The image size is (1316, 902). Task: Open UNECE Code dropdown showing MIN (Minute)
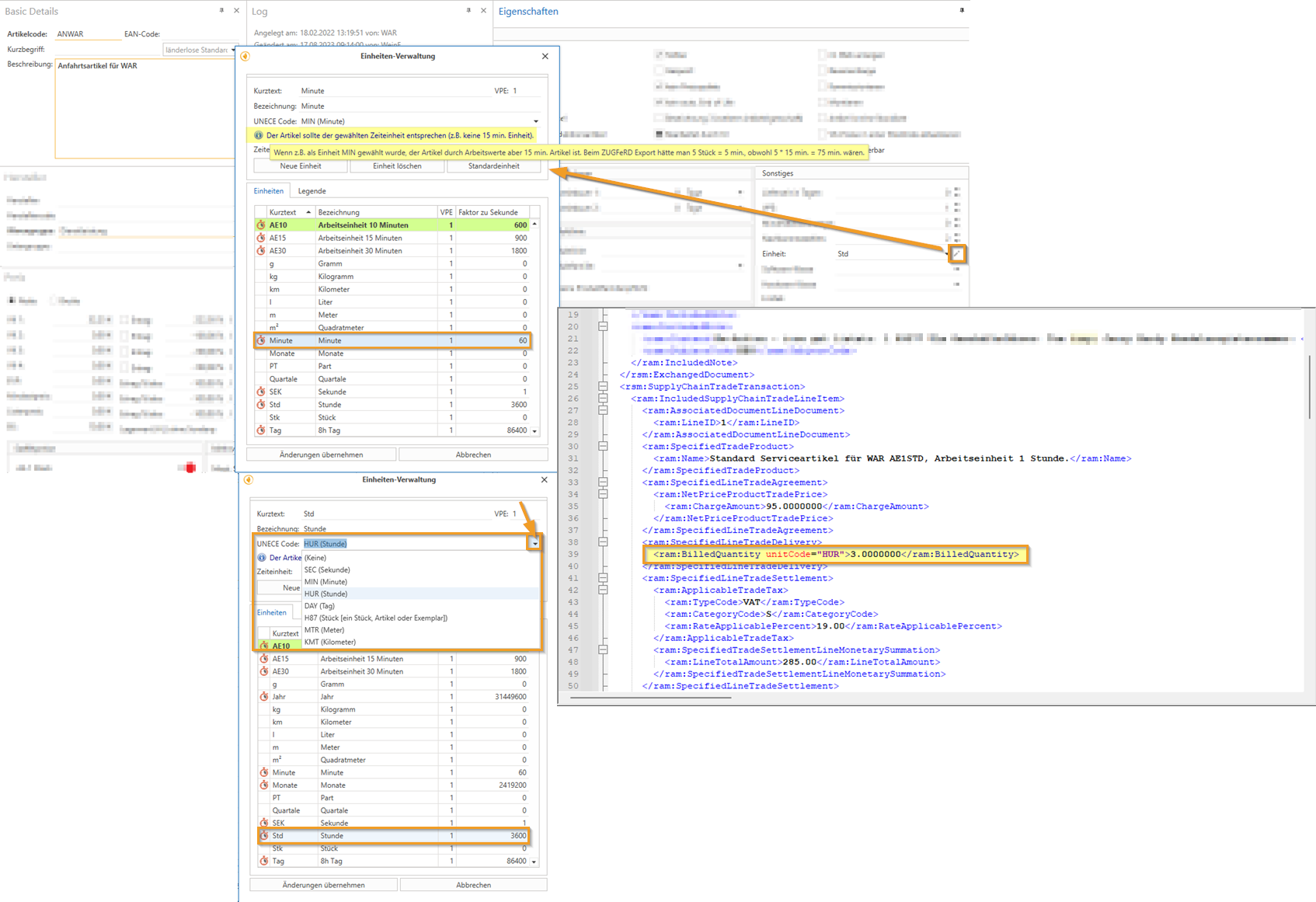pos(535,121)
